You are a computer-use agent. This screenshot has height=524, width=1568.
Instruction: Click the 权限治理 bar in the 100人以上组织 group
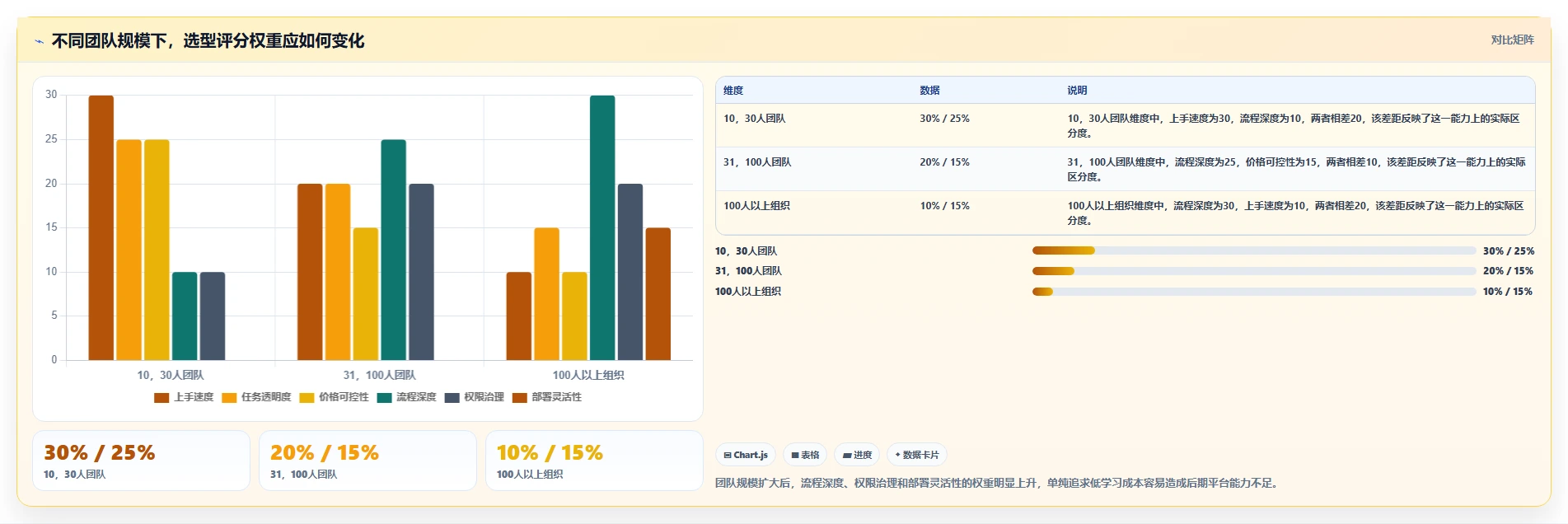pos(630,272)
